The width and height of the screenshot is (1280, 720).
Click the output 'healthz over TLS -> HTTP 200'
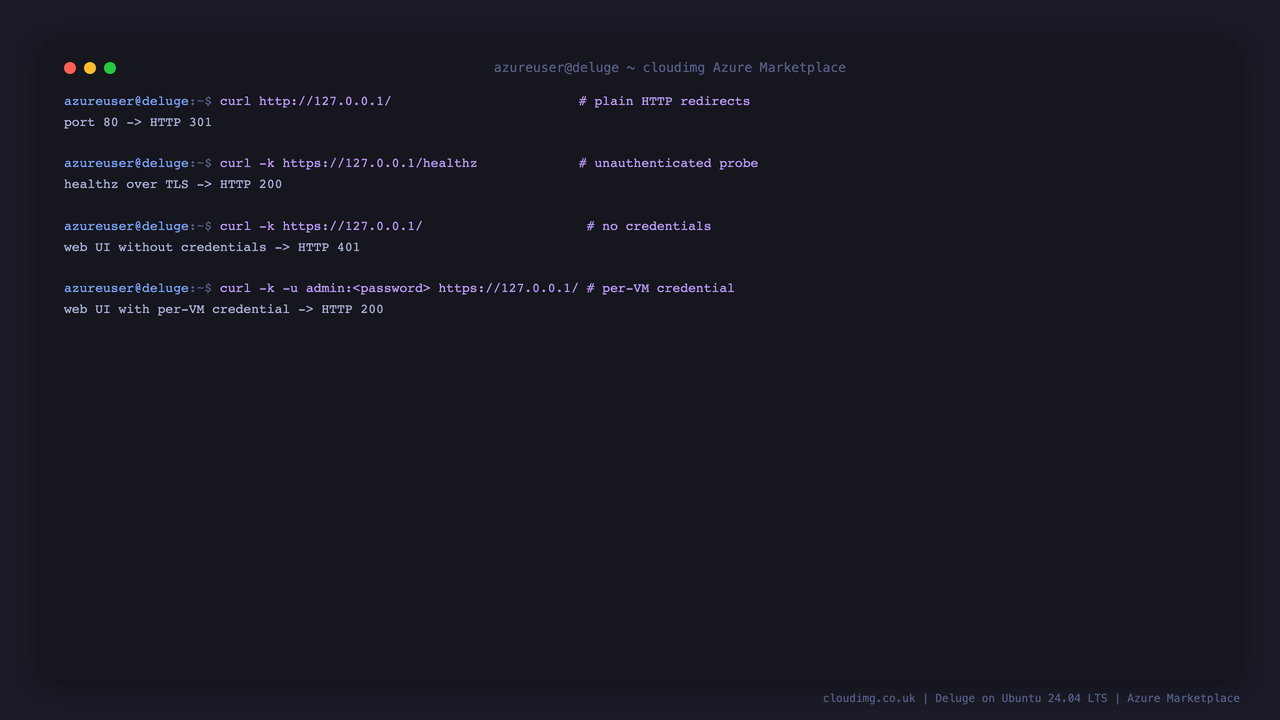(173, 184)
